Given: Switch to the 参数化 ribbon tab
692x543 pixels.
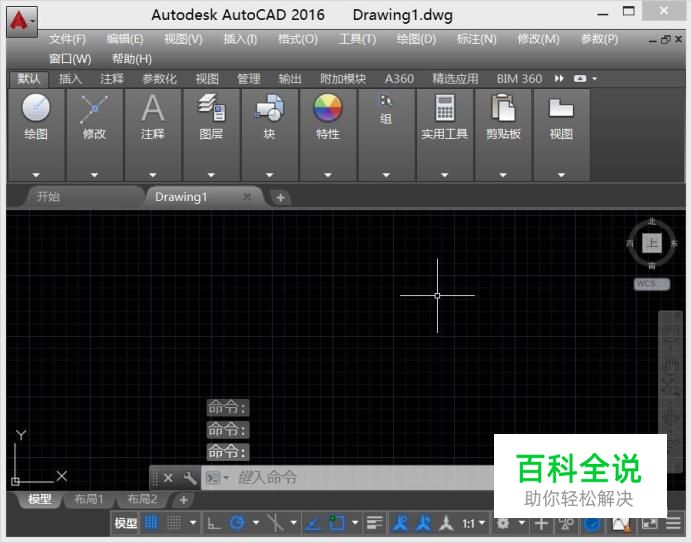Looking at the screenshot, I should [159, 79].
